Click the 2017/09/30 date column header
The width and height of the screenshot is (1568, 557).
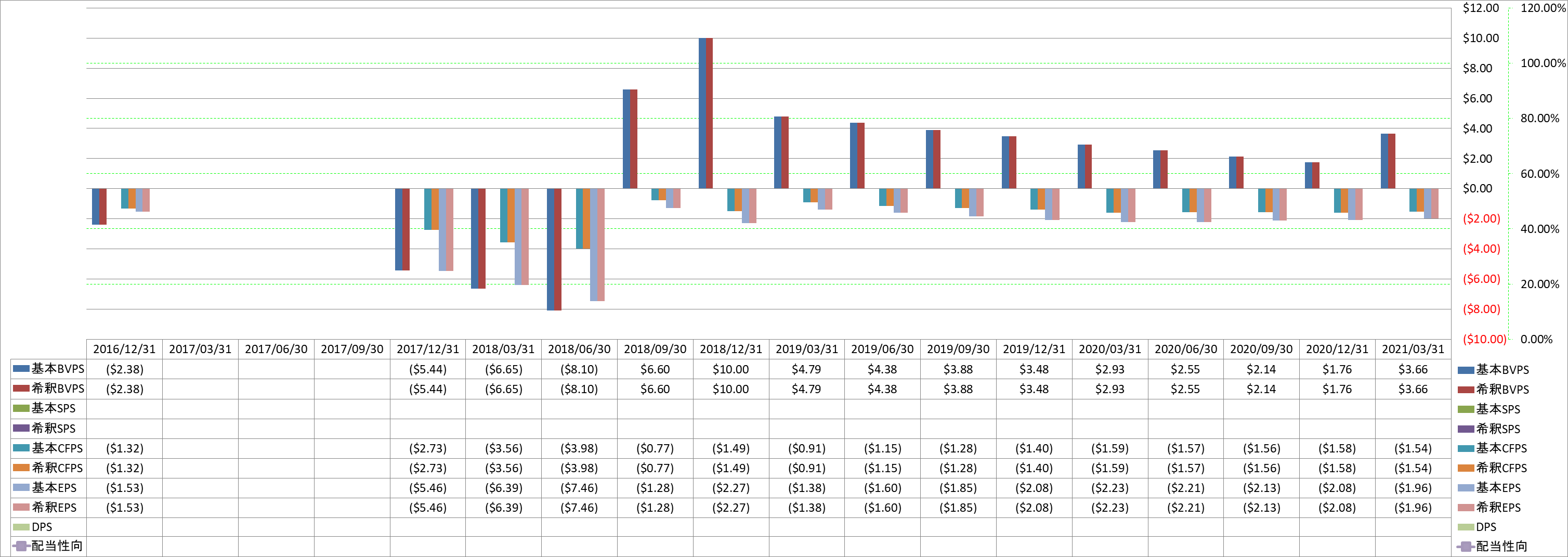(352, 349)
